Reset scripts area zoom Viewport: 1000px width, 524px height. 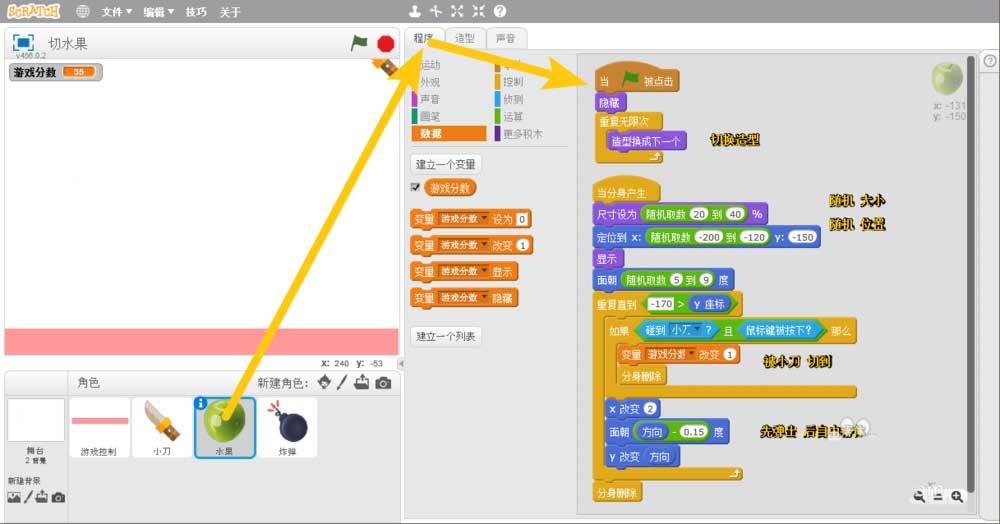(938, 496)
